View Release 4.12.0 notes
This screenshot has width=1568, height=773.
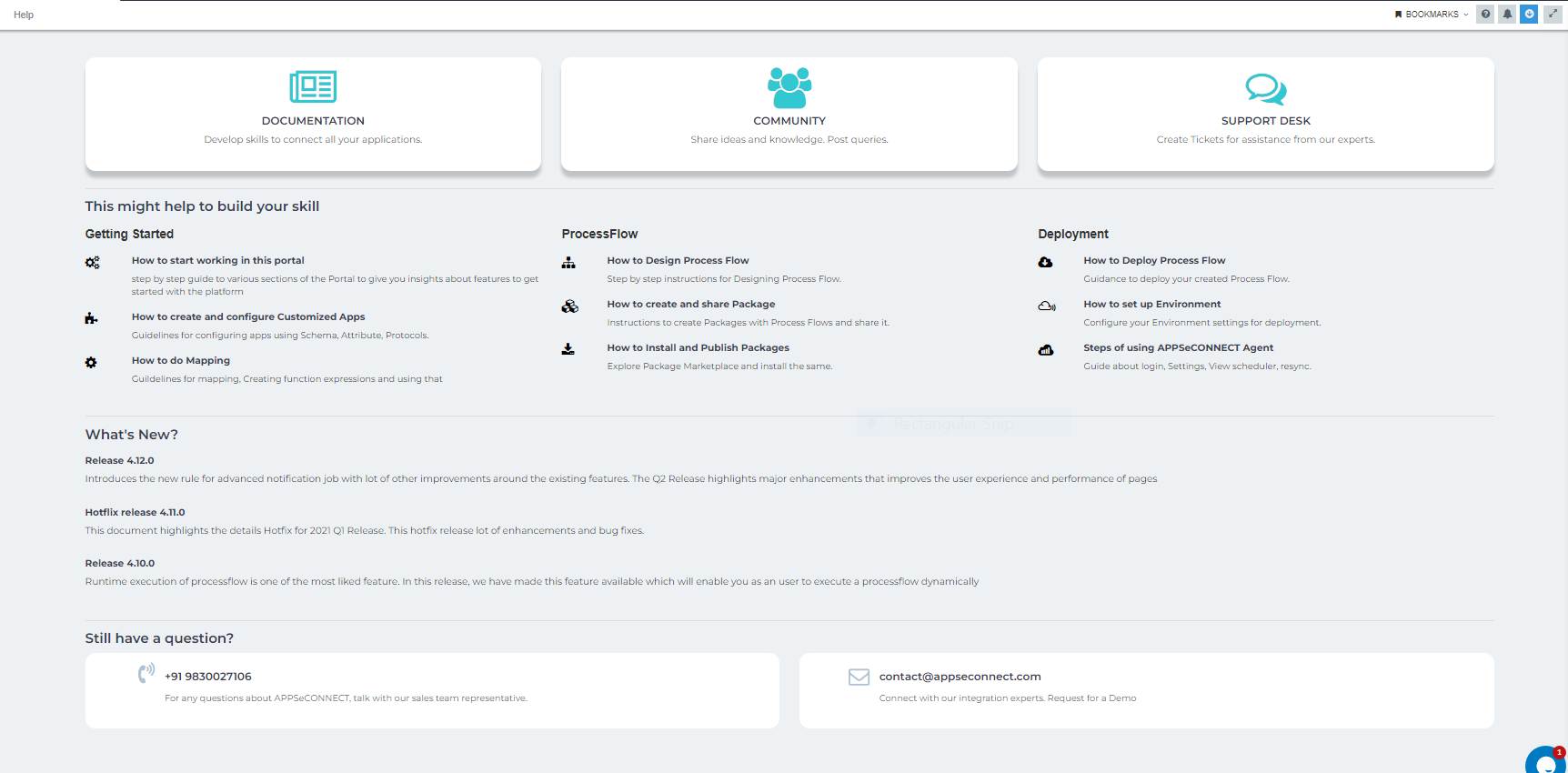coord(120,460)
